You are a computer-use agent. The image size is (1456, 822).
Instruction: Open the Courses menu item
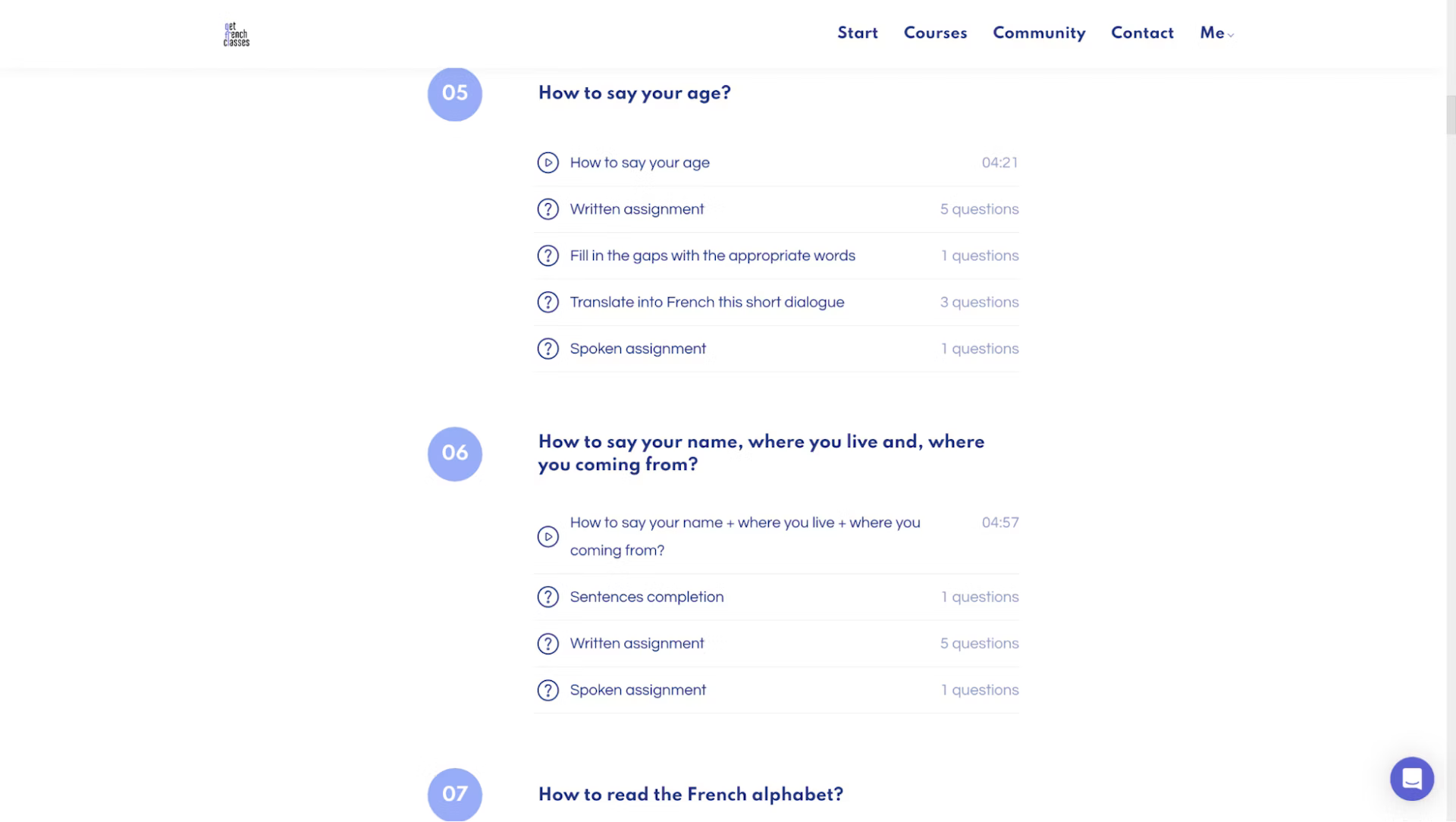pos(935,33)
